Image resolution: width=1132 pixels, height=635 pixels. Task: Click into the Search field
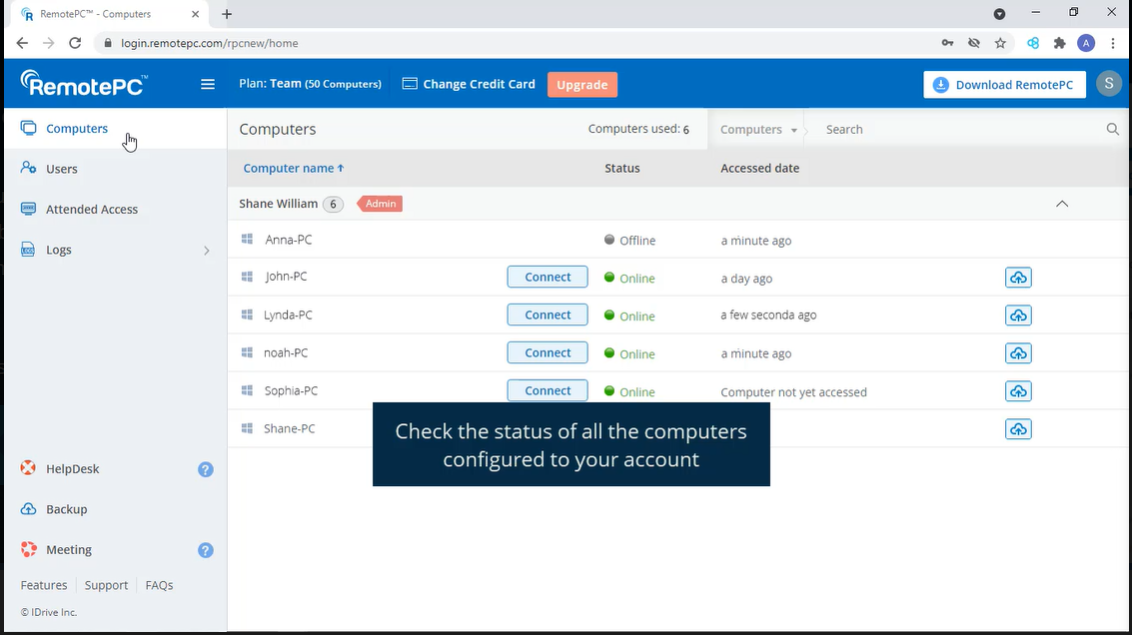pos(960,130)
